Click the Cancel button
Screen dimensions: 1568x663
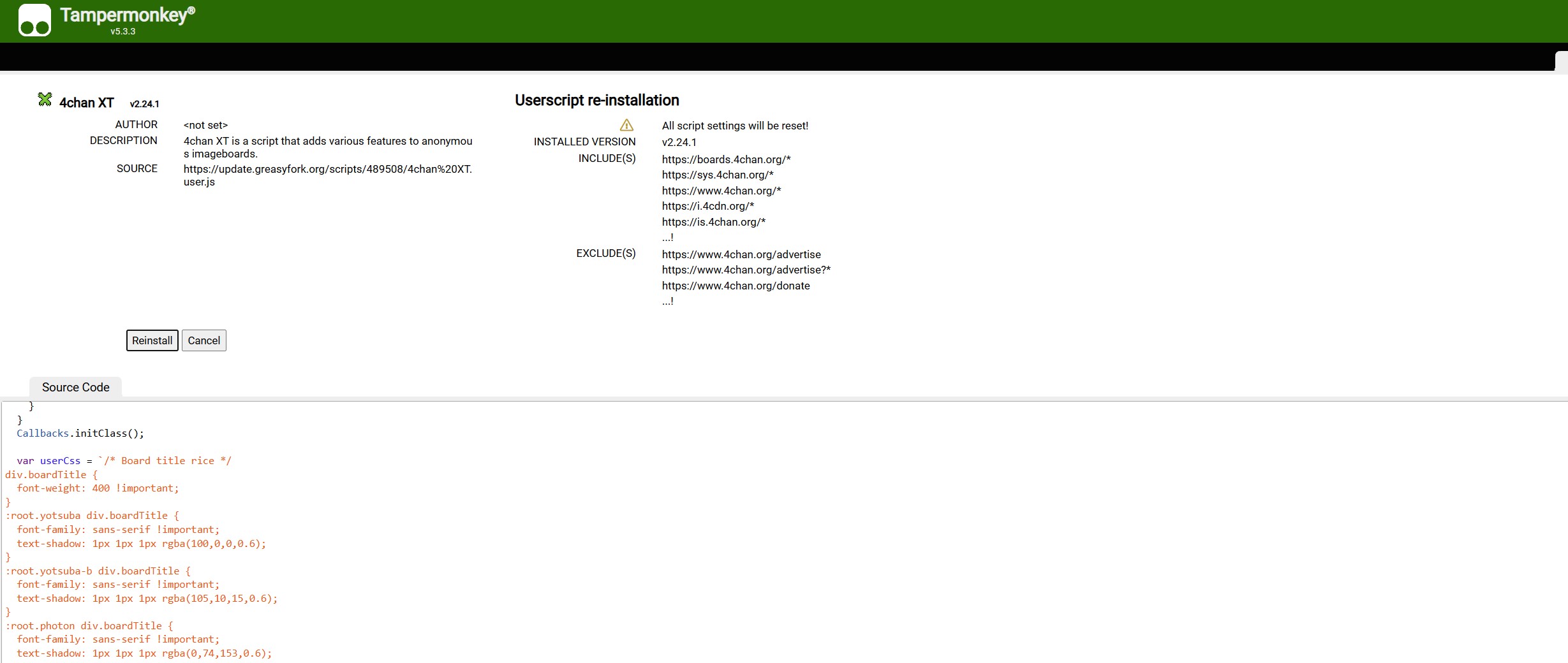coord(203,340)
